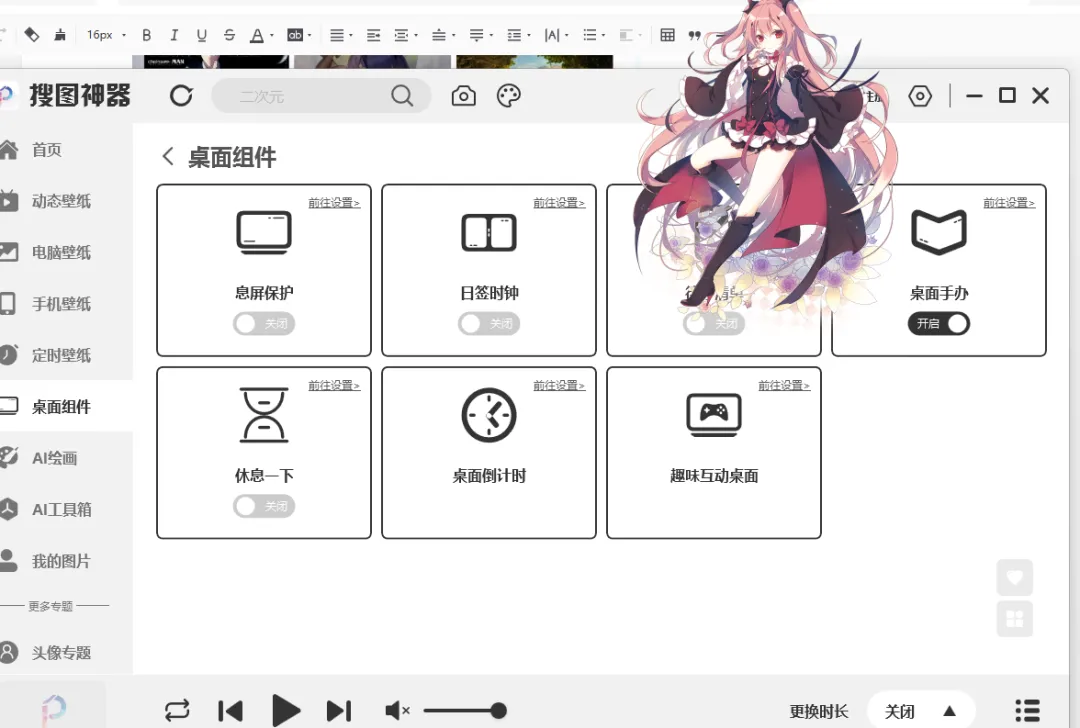Open the bullet list style dropdown

point(594,35)
